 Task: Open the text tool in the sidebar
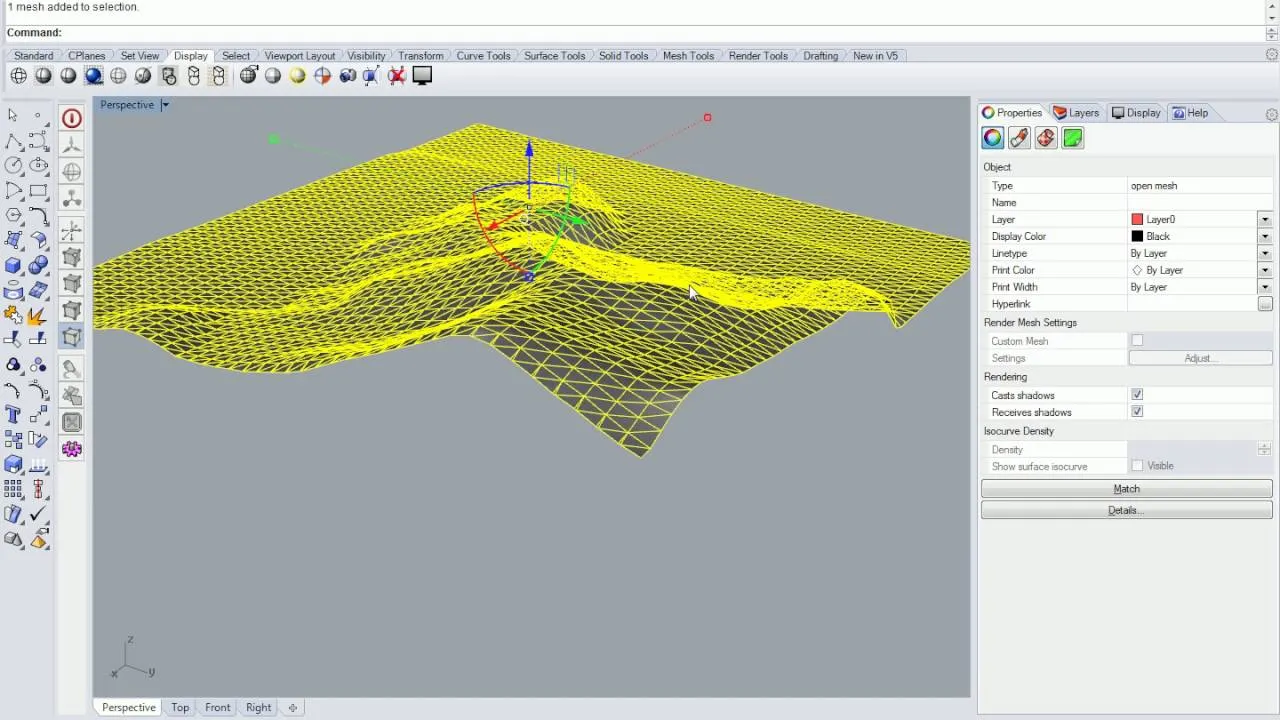click(13, 416)
